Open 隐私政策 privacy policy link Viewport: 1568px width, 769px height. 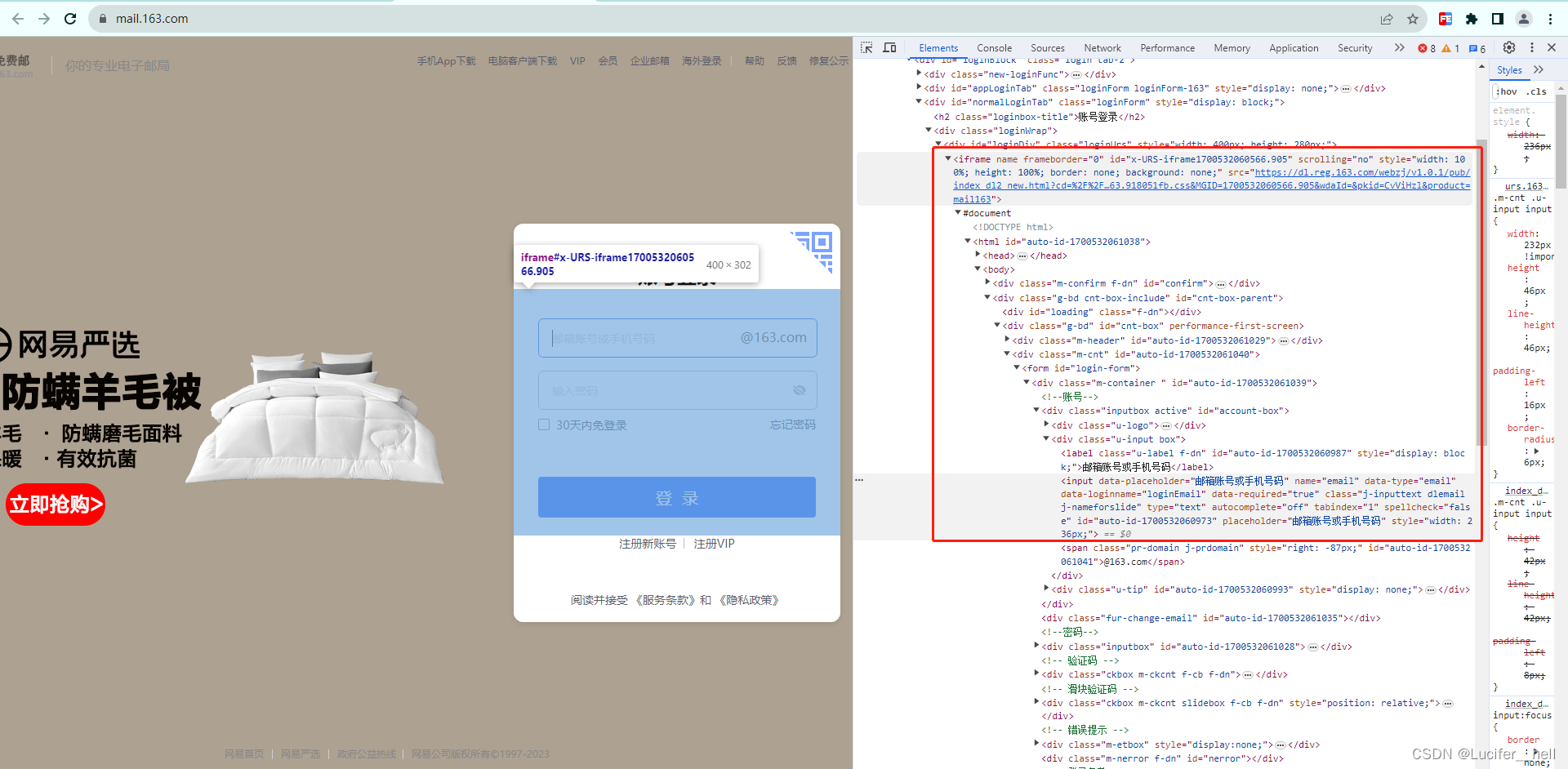750,600
